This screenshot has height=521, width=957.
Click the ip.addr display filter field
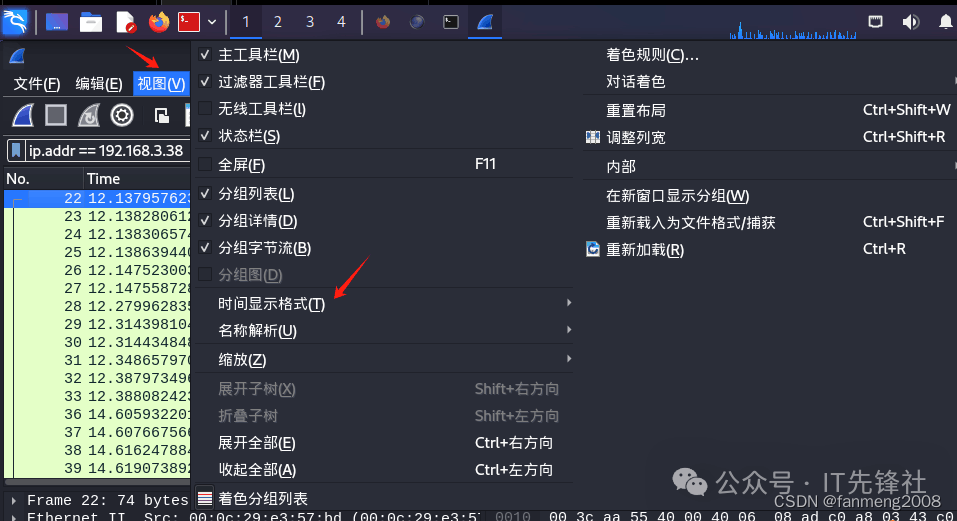(107, 150)
